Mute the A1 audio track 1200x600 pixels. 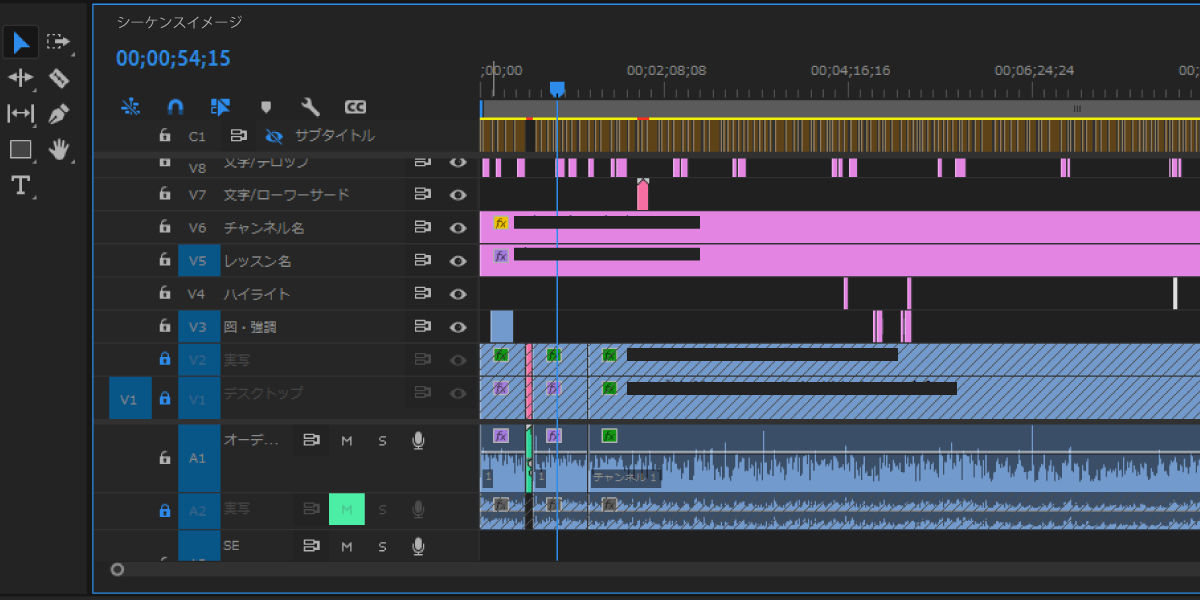pos(347,441)
